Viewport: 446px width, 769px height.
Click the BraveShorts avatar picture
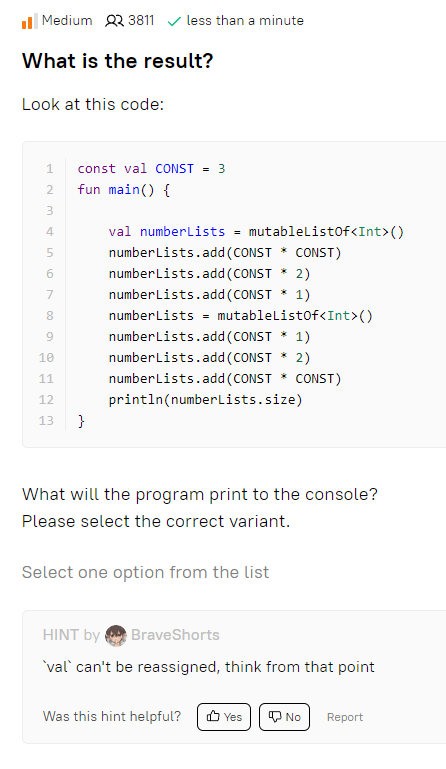tap(116, 635)
